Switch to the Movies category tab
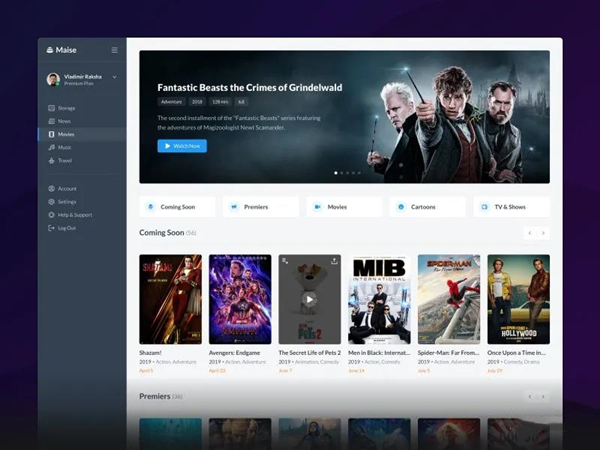Viewport: 600px width, 450px height. pos(344,207)
